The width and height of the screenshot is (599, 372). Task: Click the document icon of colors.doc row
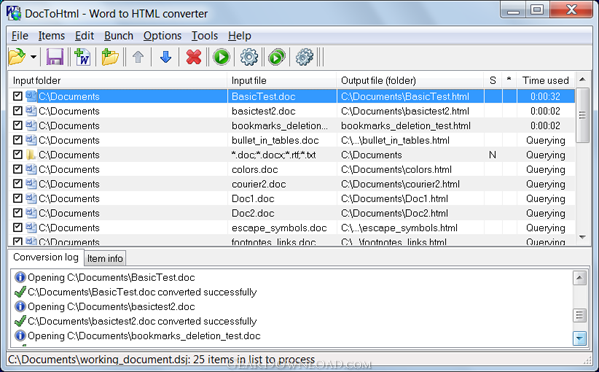point(31,169)
